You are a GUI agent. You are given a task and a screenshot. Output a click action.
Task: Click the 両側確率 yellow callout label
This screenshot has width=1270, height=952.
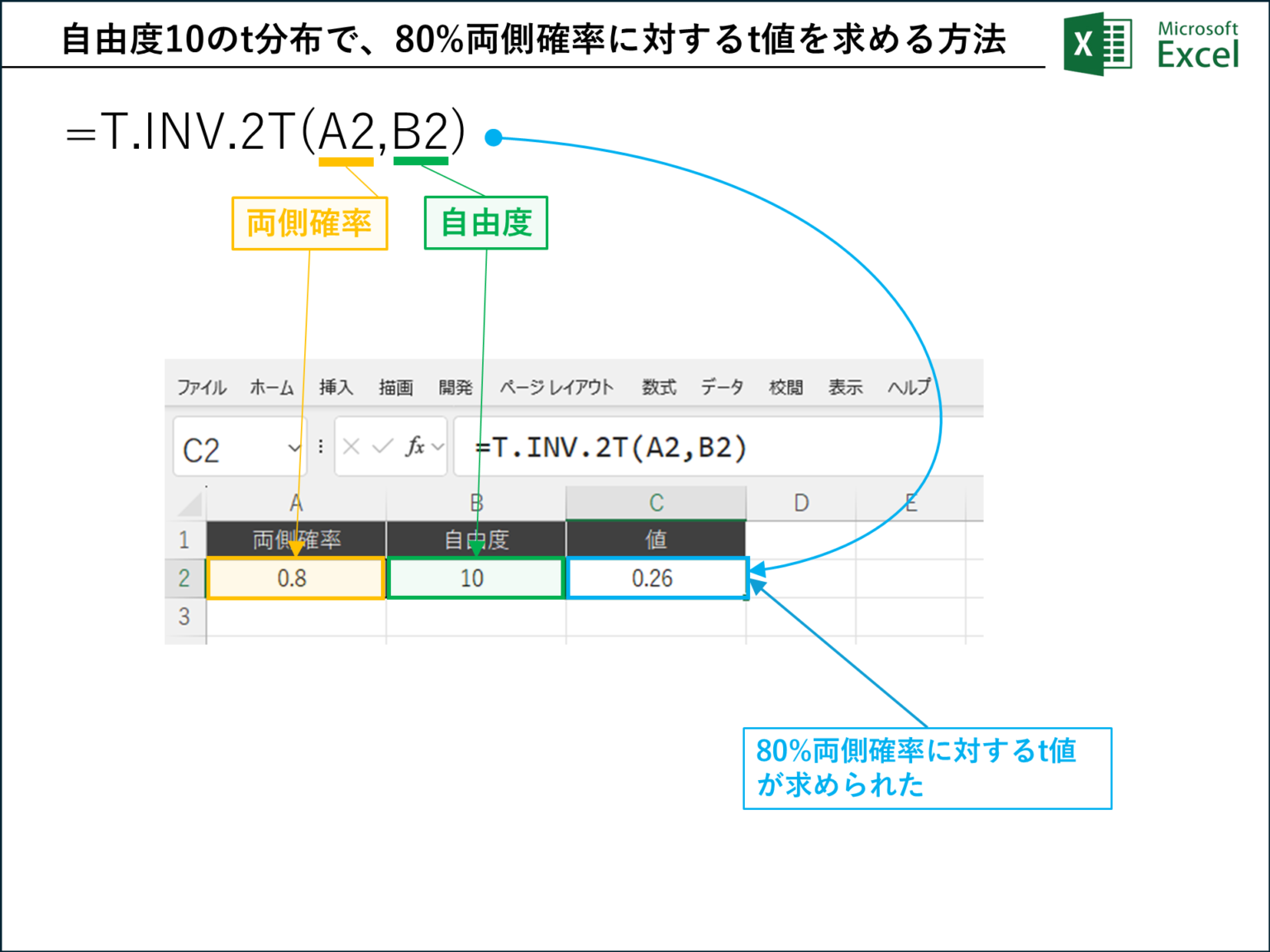(x=309, y=221)
